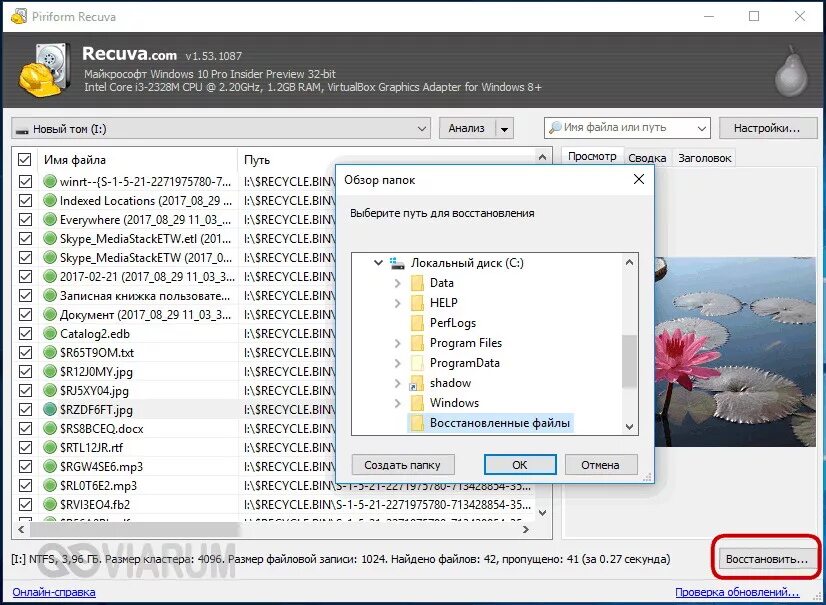Click the folder icon of Восстановленные файлы
The height and width of the screenshot is (605, 826).
tap(417, 423)
